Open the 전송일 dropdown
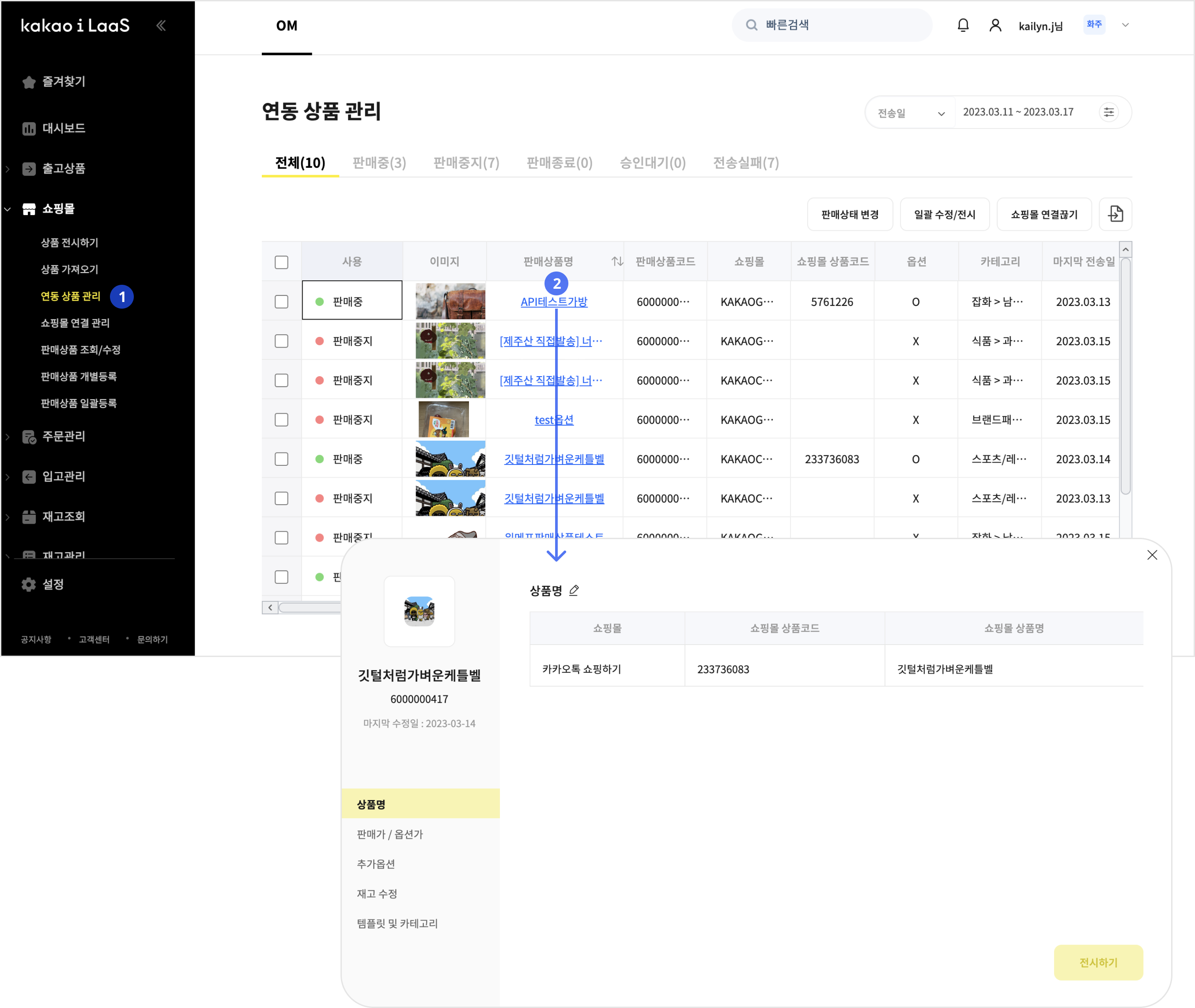Image resolution: width=1195 pixels, height=1008 pixels. [x=911, y=113]
